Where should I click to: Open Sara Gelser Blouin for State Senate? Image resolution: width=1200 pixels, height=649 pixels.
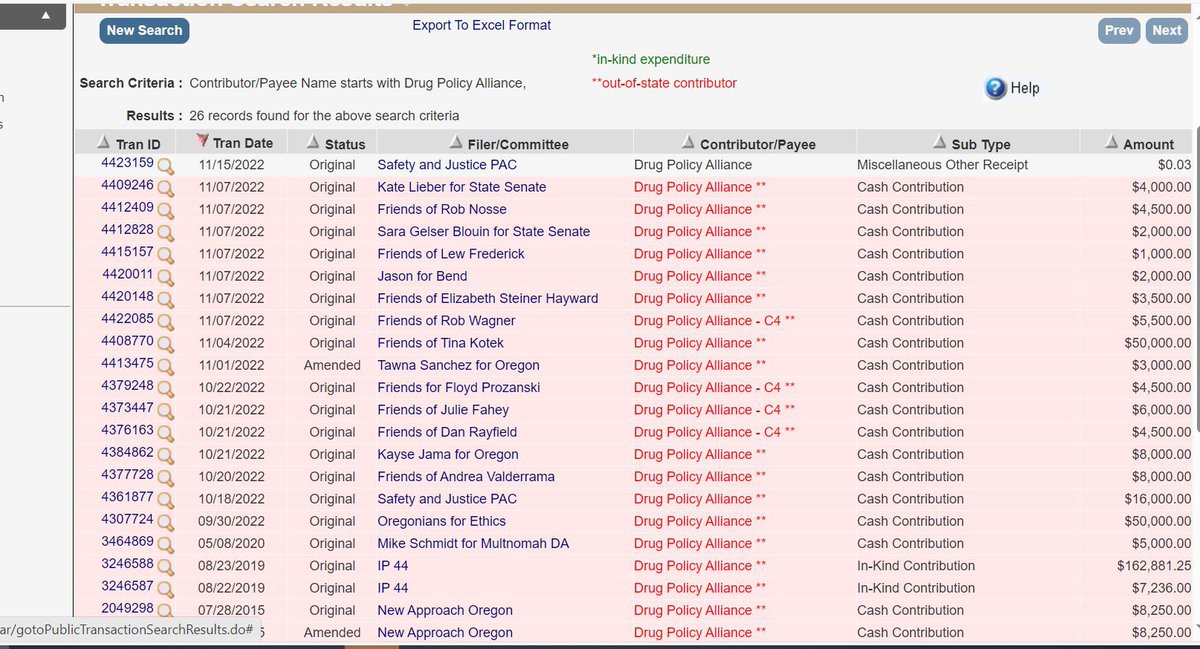pos(484,231)
